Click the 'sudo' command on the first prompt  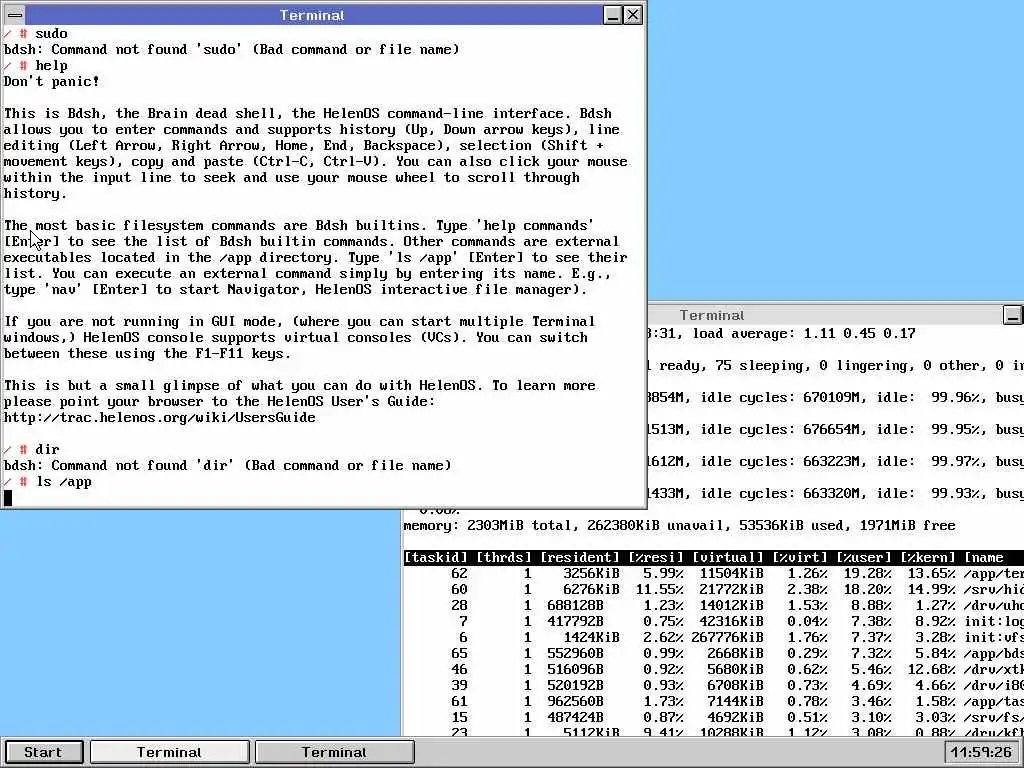point(52,33)
